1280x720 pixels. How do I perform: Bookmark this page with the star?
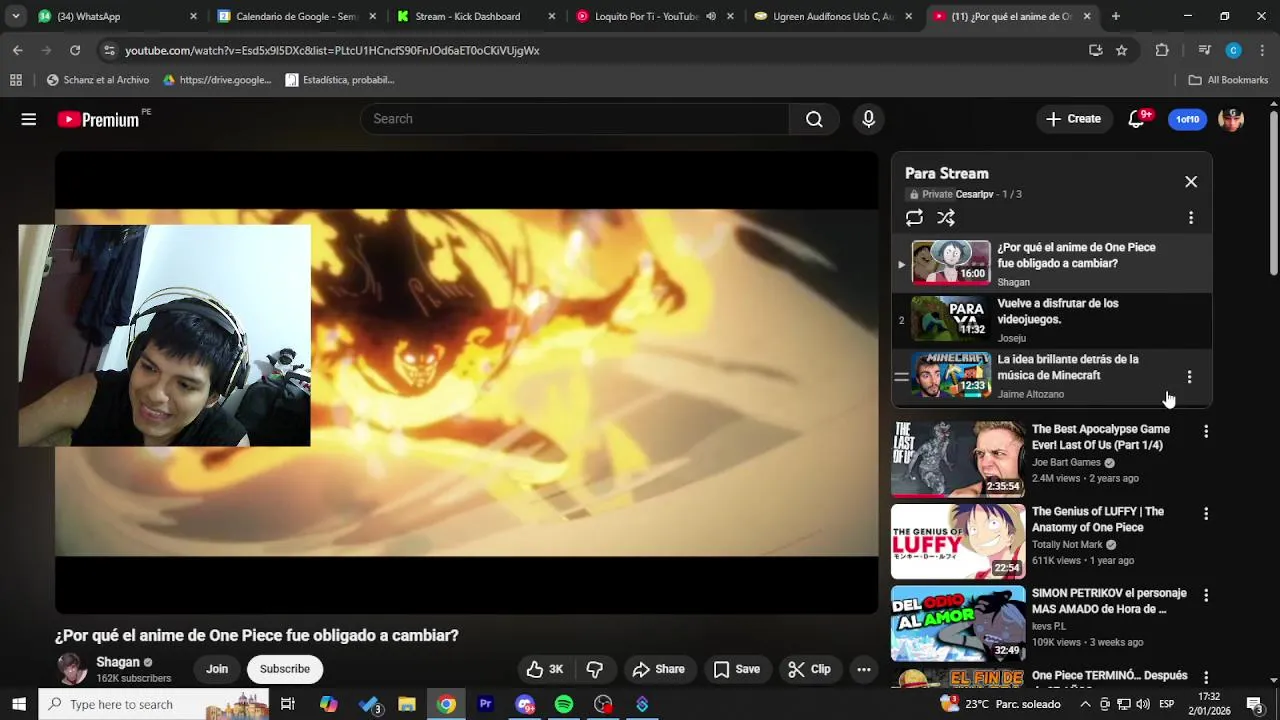(1122, 50)
